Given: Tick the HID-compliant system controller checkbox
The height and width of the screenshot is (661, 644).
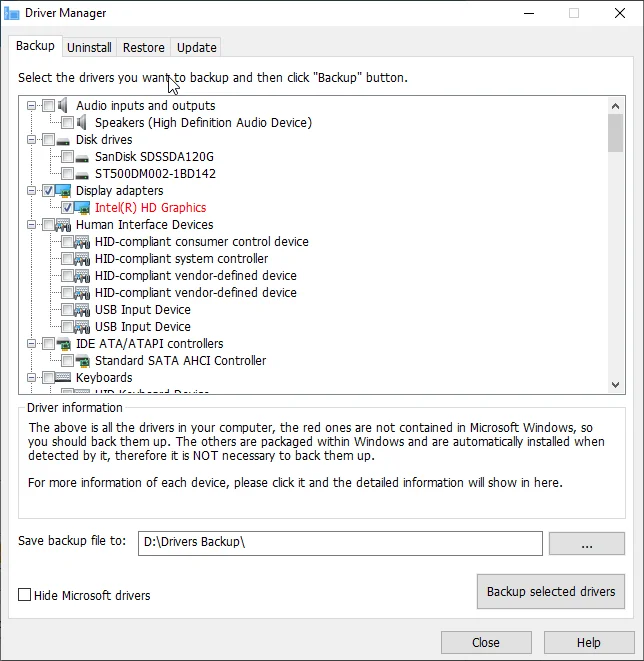Looking at the screenshot, I should [67, 258].
